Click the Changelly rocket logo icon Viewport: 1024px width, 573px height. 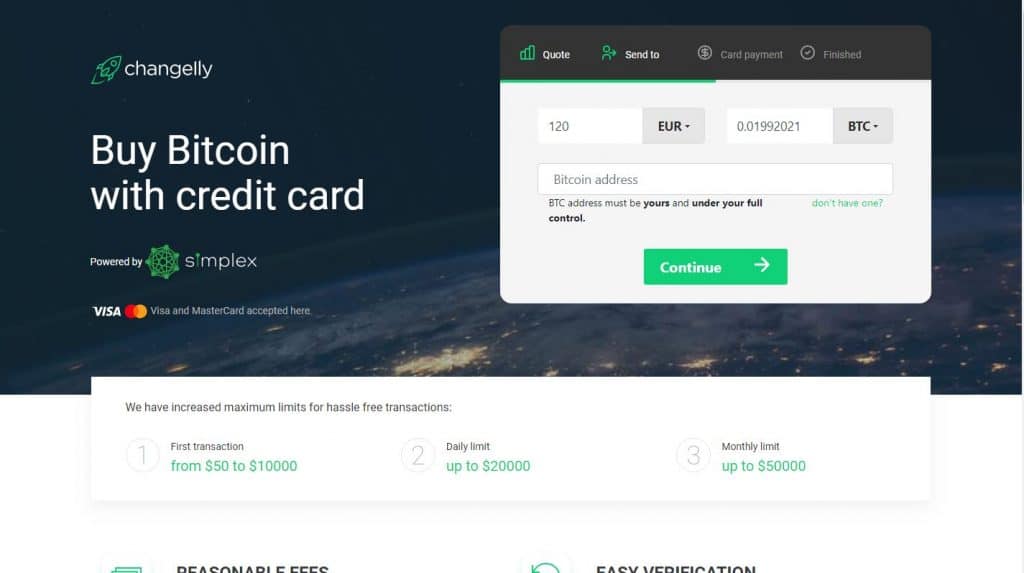coord(106,69)
